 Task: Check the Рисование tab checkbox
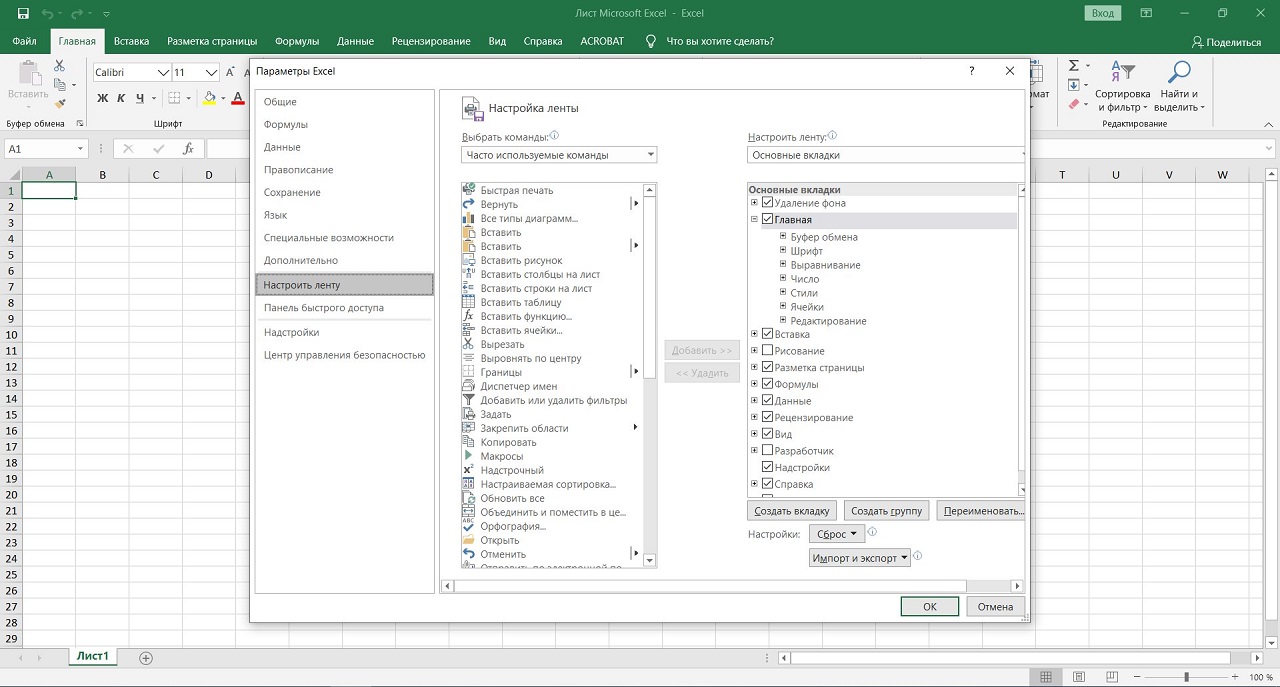(x=768, y=351)
